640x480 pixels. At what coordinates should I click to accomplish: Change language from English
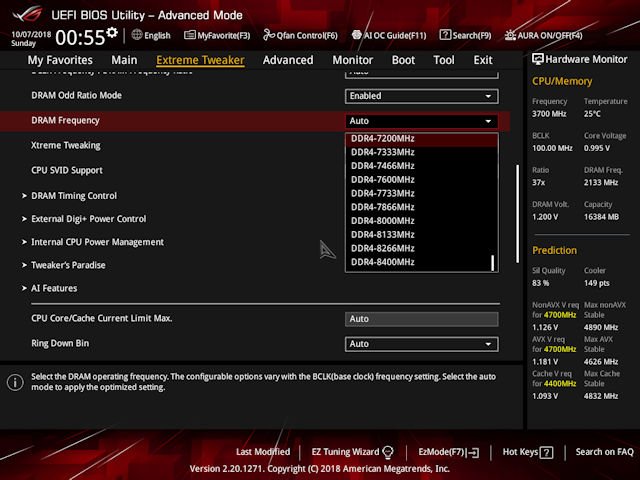(x=151, y=36)
